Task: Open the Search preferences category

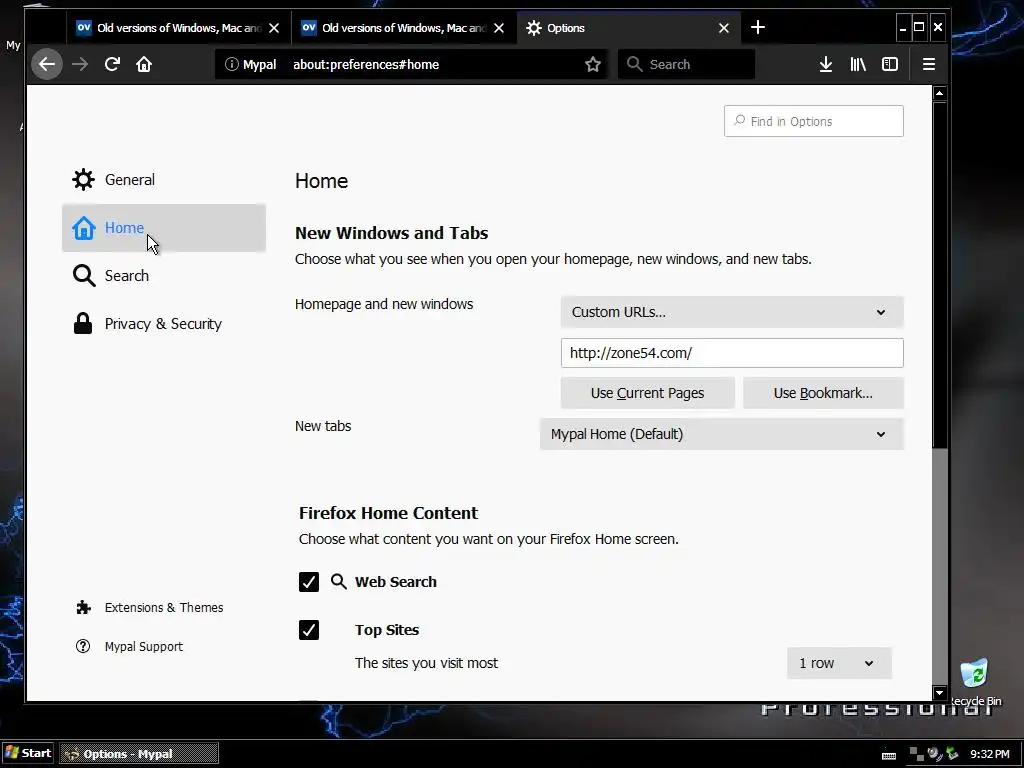Action: coord(164,276)
